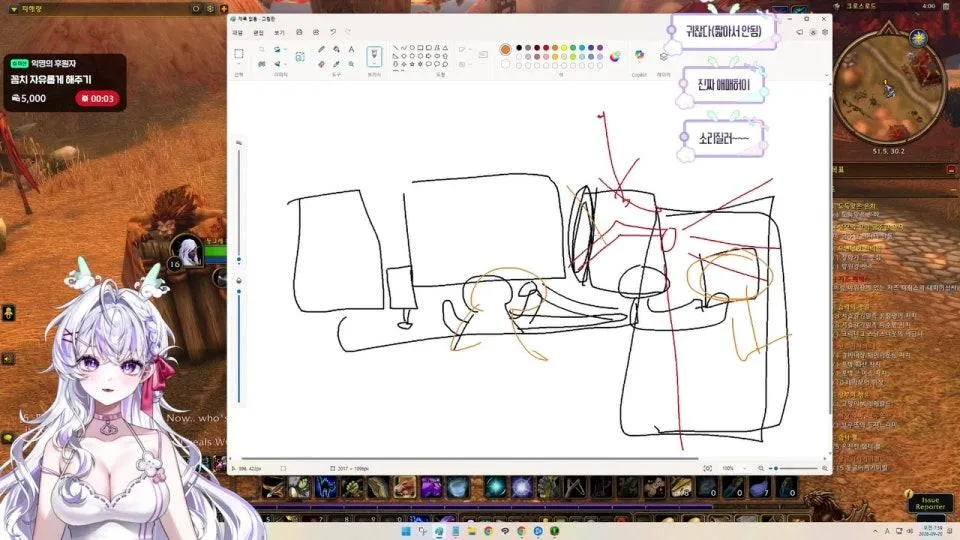Click the purple crystal ability in action bar
Screen dimensions: 960x540
tap(430, 487)
